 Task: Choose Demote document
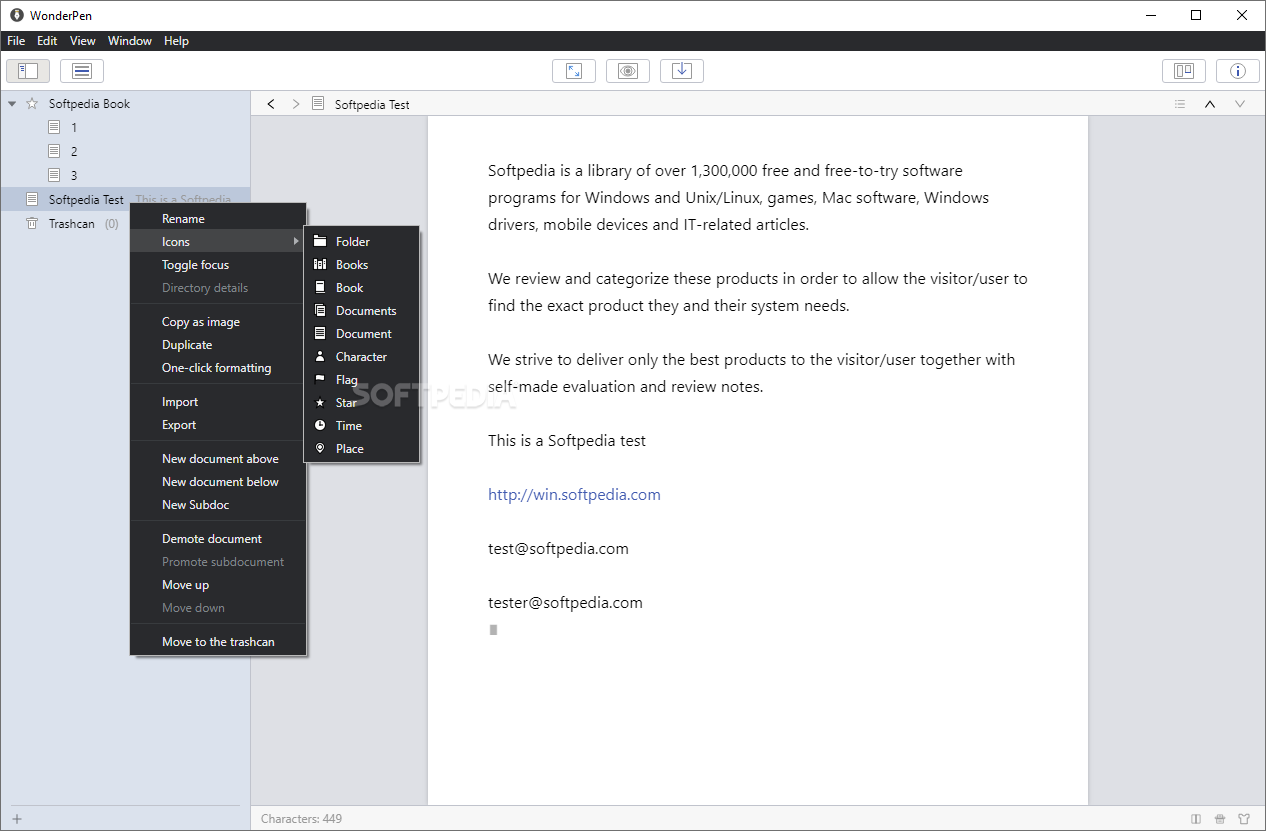[x=218, y=538]
